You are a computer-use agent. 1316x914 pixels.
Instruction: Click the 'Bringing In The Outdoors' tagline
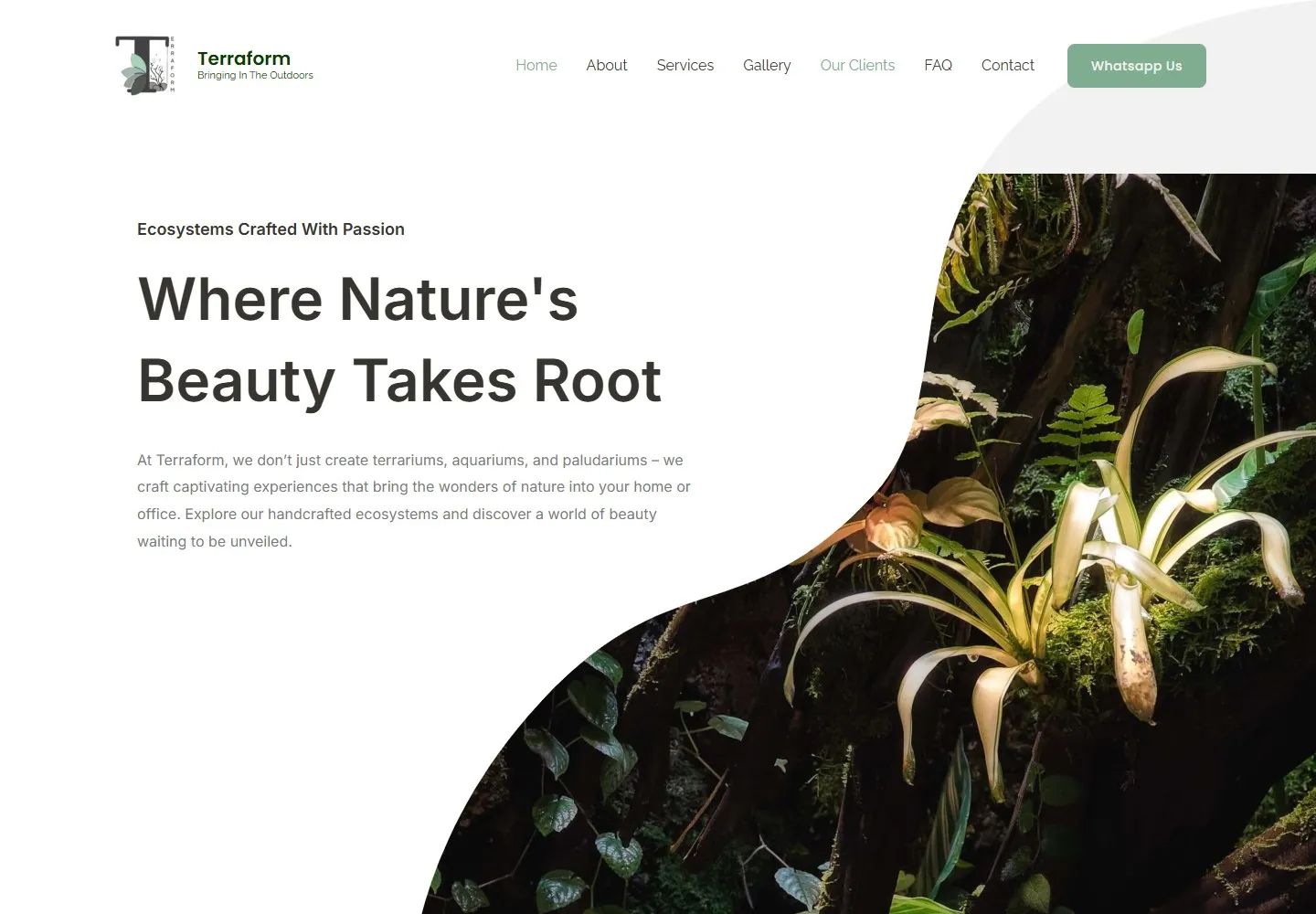pos(255,76)
